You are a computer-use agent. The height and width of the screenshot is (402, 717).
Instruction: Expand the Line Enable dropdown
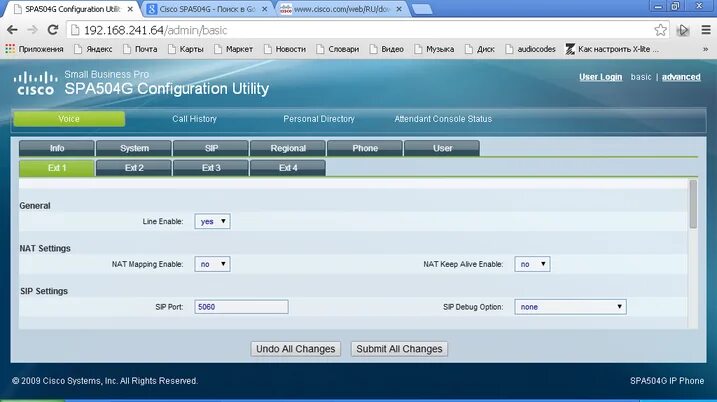212,221
